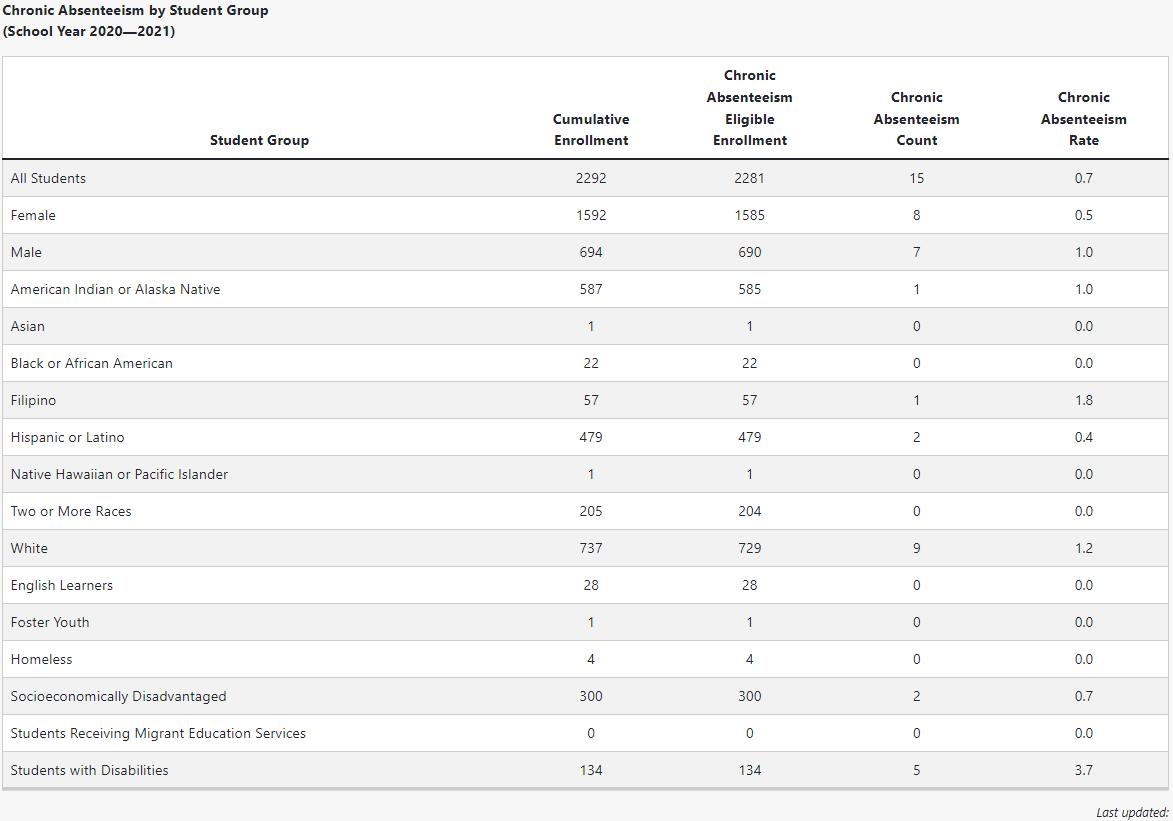Click the 3.7 absenteeism rate value
The image size is (1173, 821).
(1083, 770)
